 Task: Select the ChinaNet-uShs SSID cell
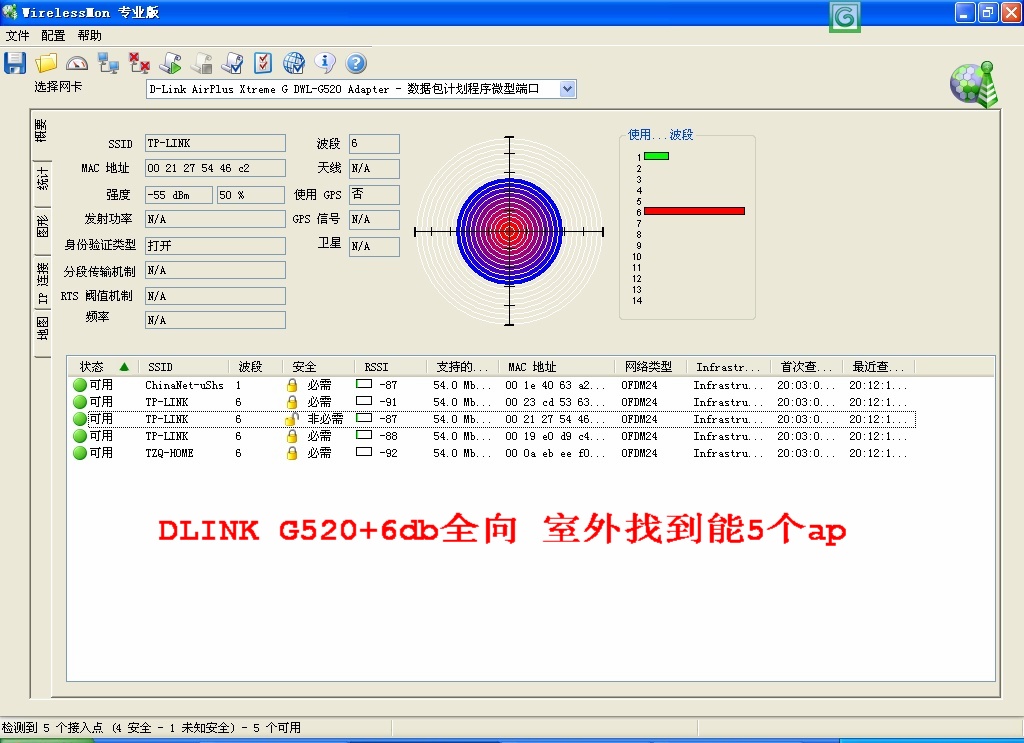[x=184, y=385]
